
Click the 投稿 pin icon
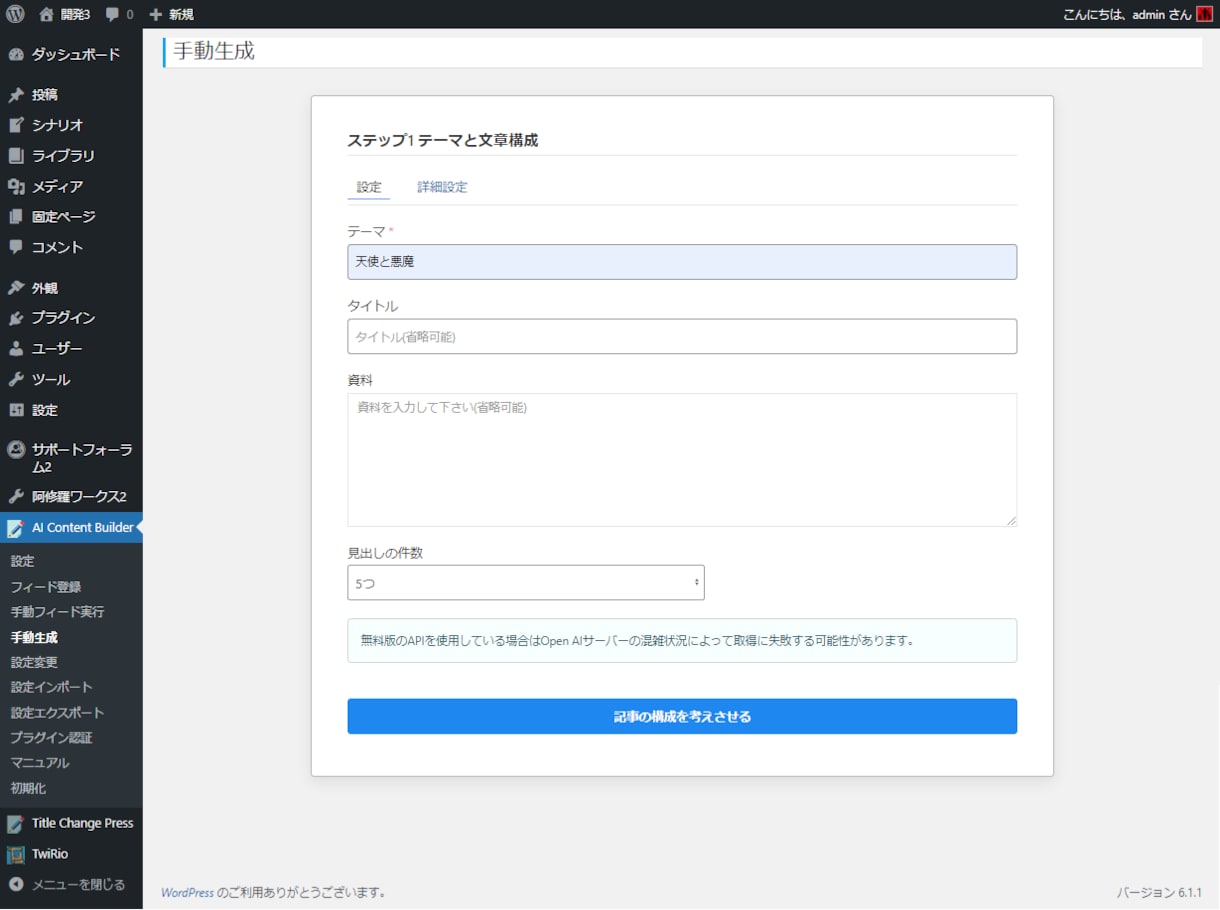(15, 95)
